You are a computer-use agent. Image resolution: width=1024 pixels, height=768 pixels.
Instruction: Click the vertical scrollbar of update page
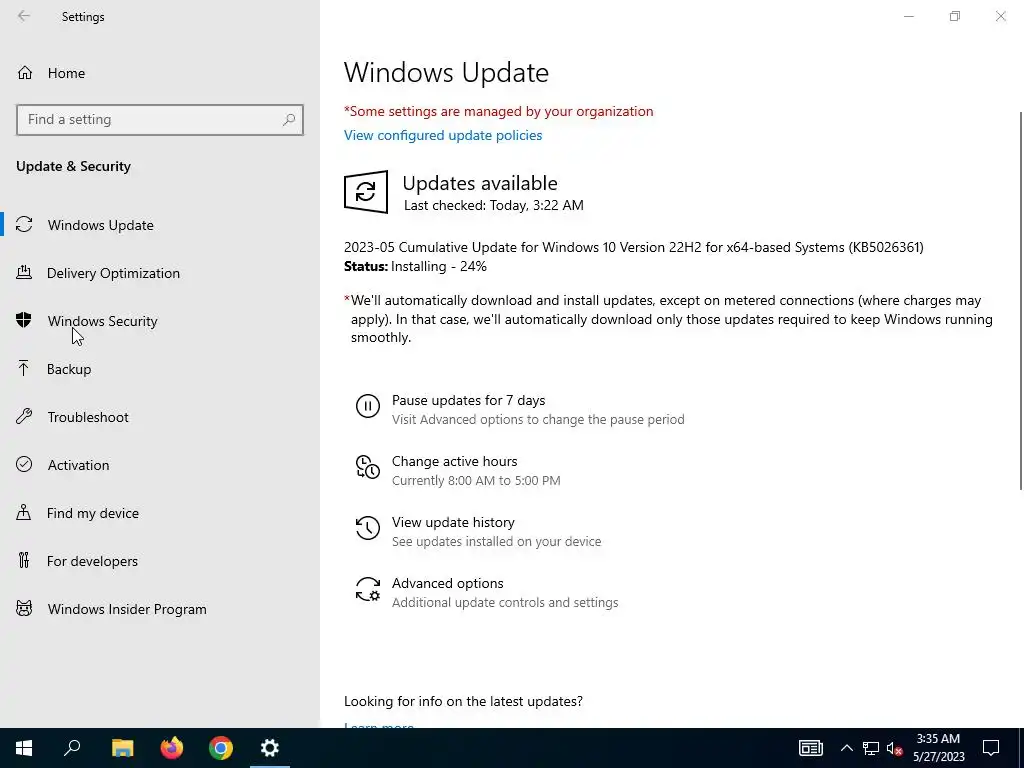pos(1020,300)
